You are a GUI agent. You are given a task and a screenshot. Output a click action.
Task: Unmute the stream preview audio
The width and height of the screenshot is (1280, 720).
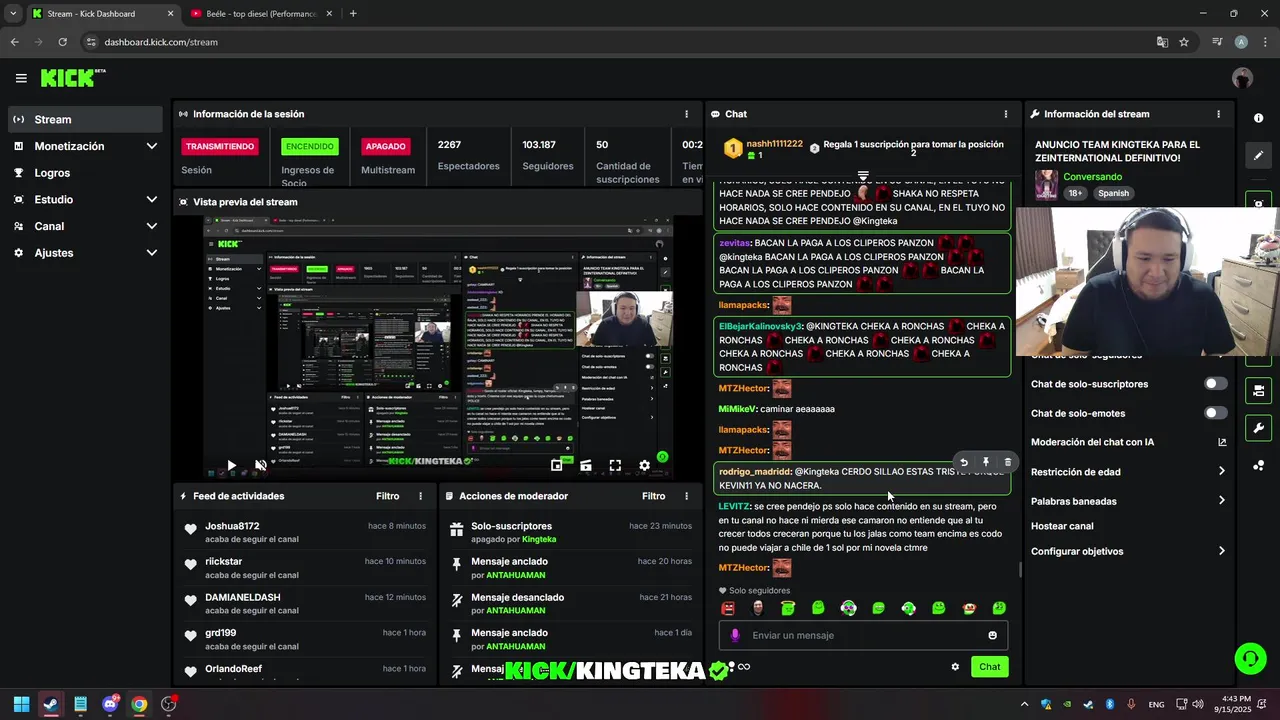pos(260,465)
